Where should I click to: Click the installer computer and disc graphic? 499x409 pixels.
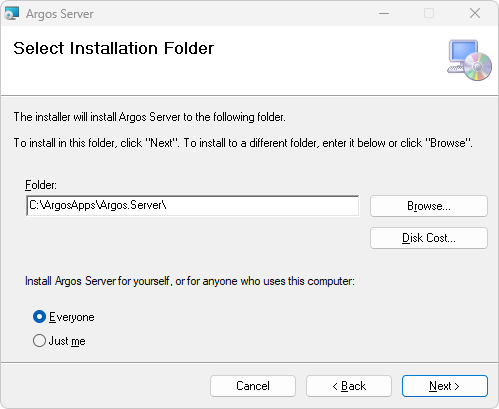point(470,60)
